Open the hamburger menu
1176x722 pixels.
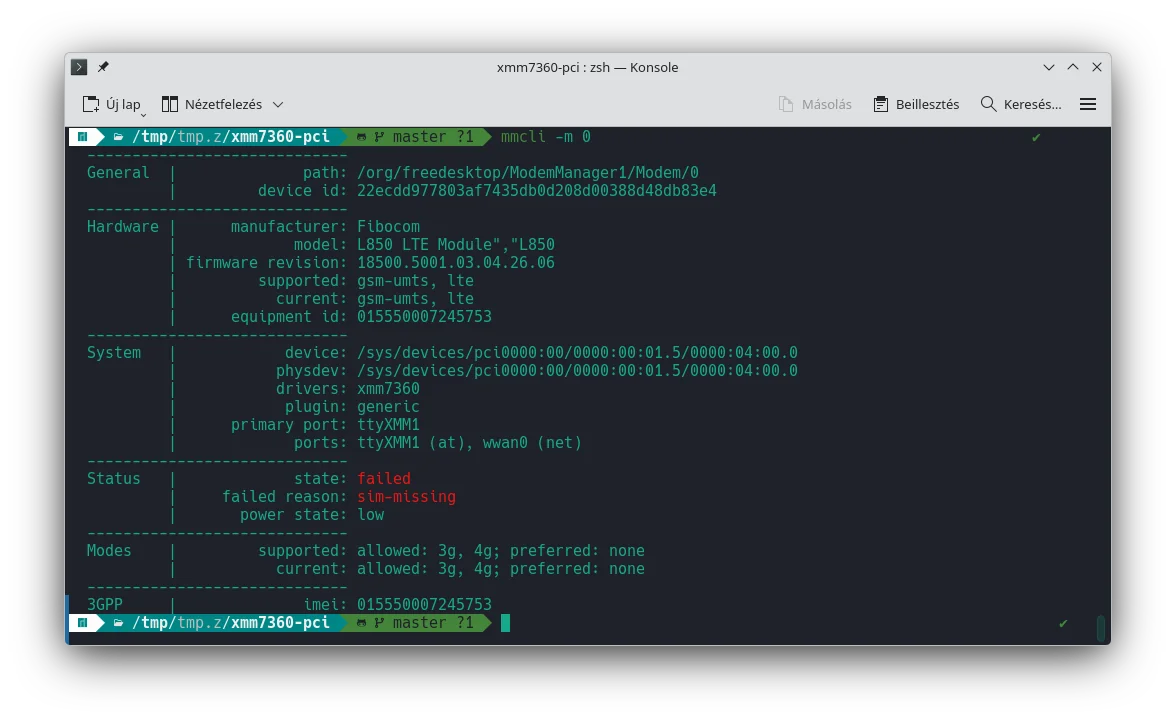[1088, 104]
